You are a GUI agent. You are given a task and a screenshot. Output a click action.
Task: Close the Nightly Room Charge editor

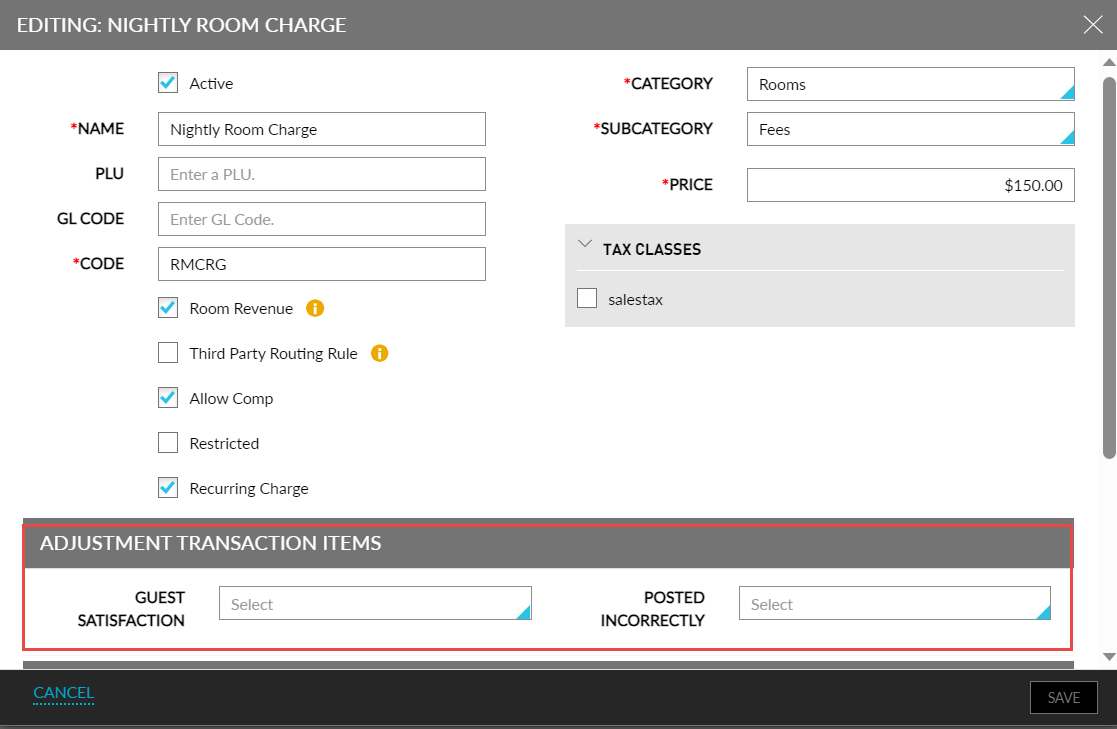pyautogui.click(x=1093, y=24)
